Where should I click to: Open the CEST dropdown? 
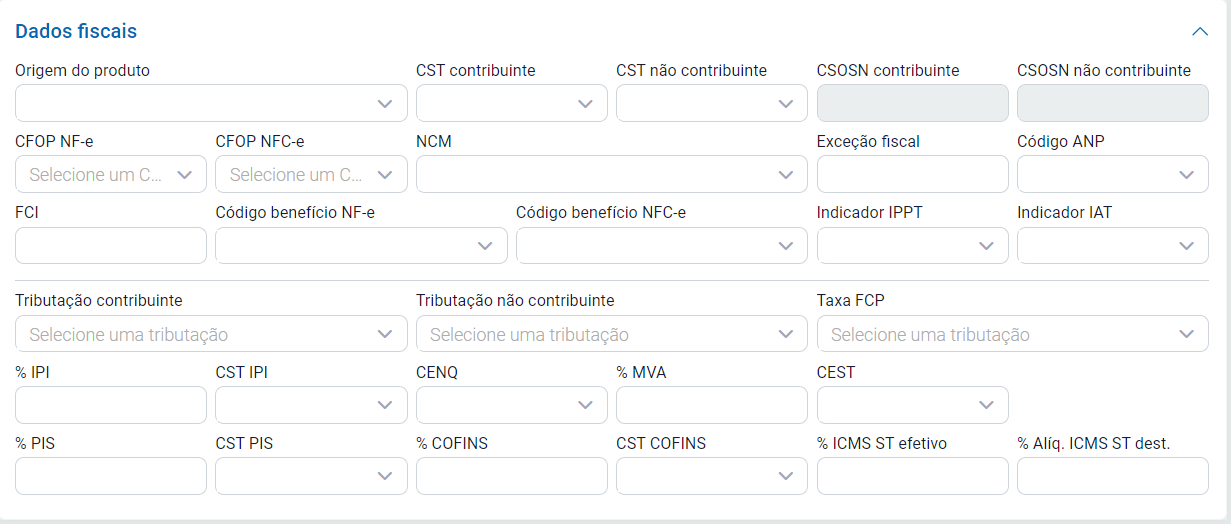(912, 405)
